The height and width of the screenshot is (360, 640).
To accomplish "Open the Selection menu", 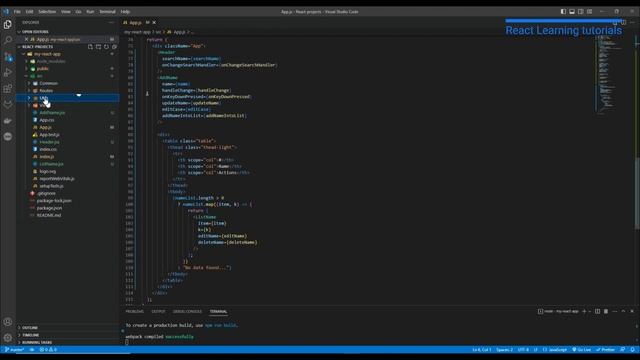I will pos(47,12).
